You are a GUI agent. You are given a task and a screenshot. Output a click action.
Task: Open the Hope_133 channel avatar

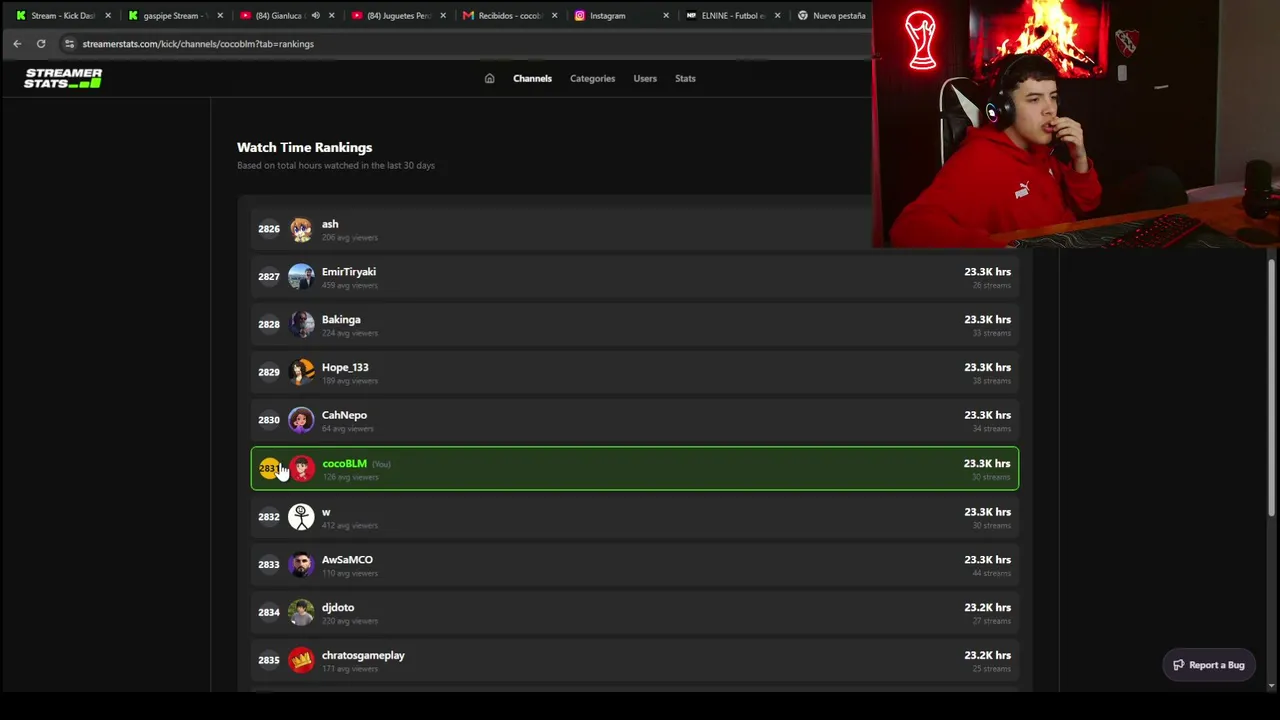[301, 372]
